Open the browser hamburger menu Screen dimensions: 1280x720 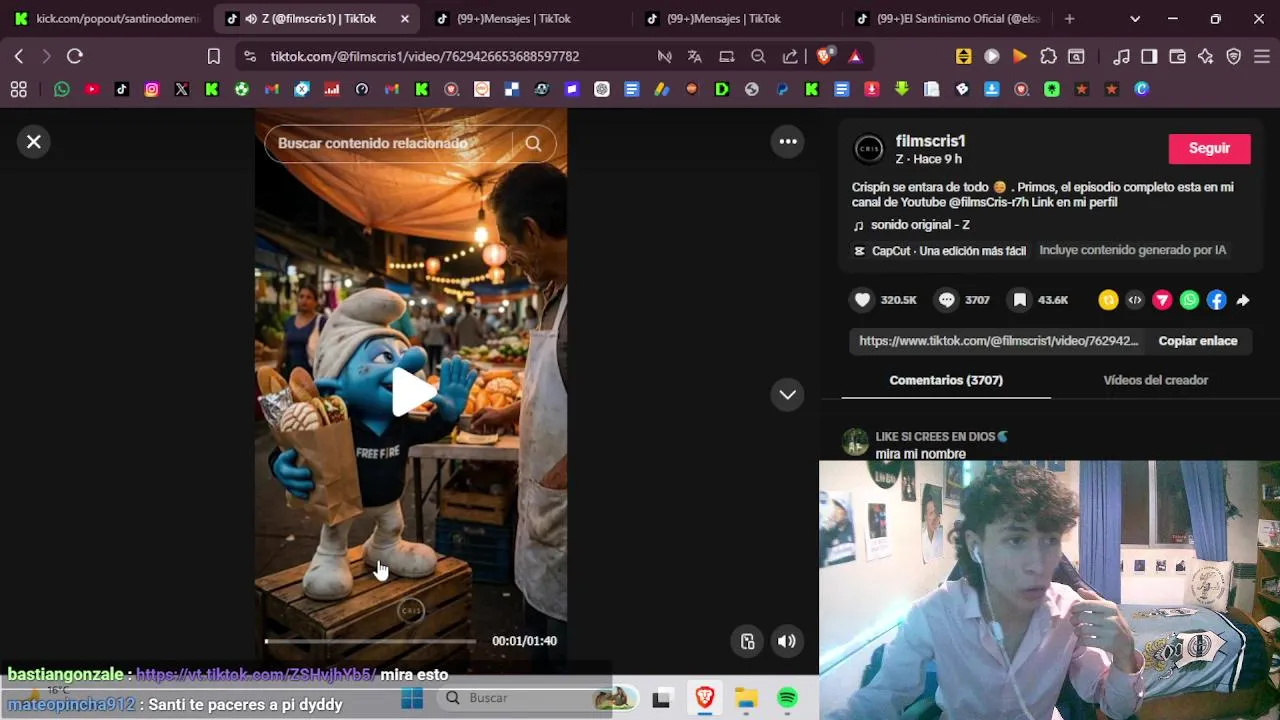(1261, 56)
